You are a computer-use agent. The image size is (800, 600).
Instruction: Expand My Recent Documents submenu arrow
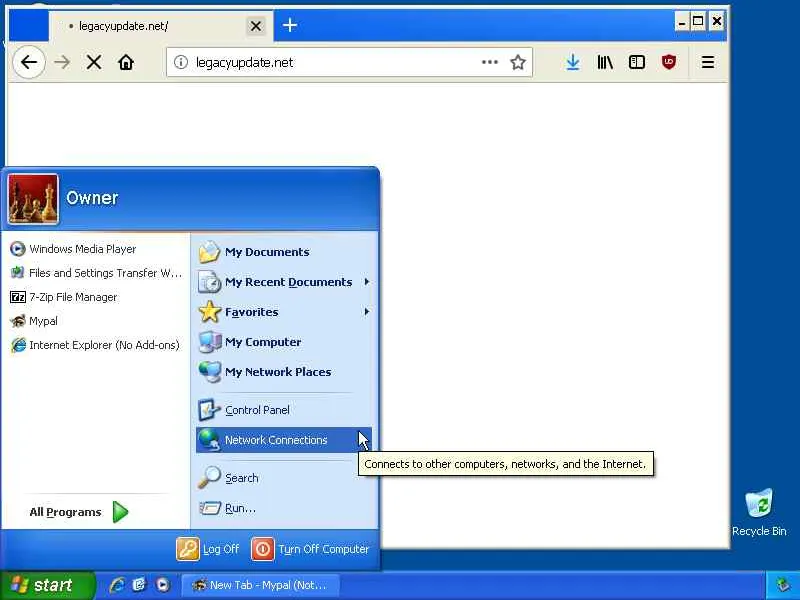[x=366, y=282]
